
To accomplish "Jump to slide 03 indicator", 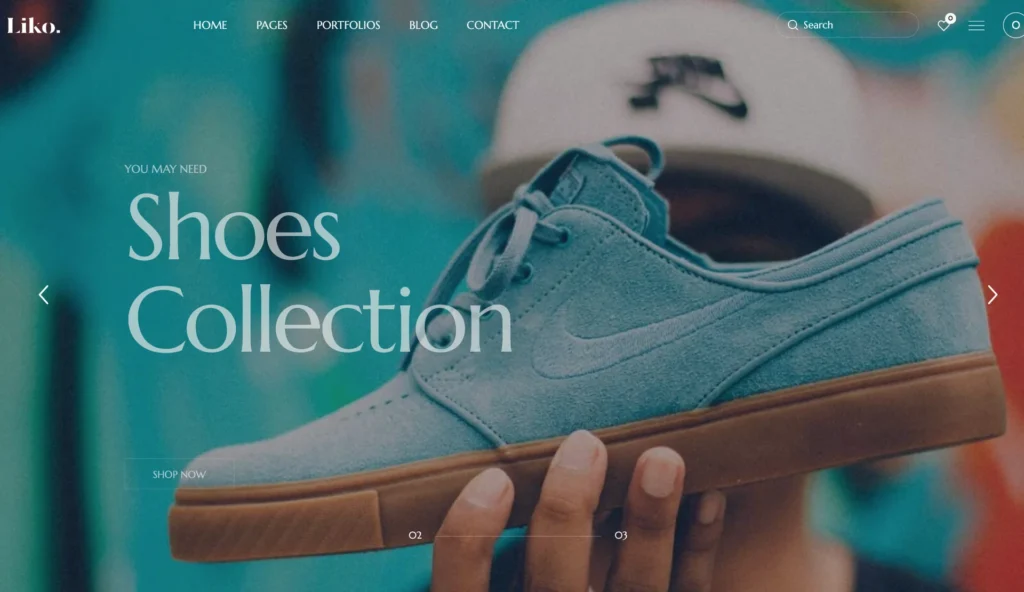I will [x=620, y=535].
